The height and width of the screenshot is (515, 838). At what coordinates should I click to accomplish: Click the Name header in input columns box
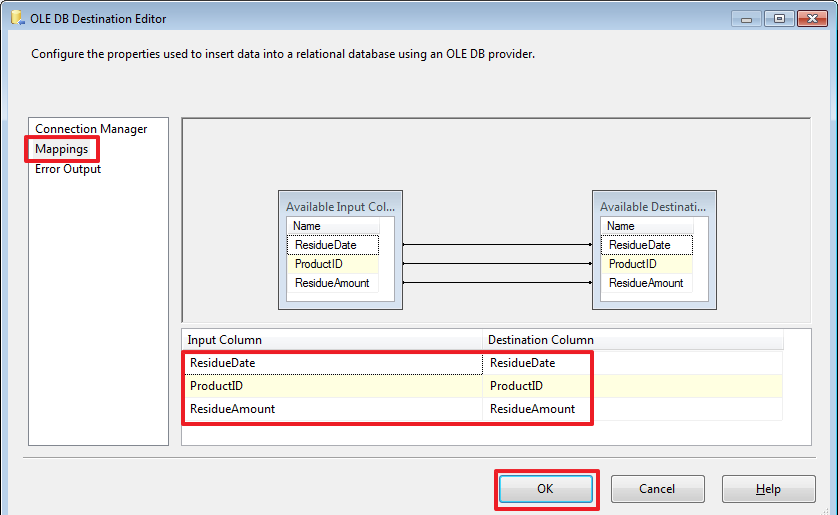coord(333,226)
